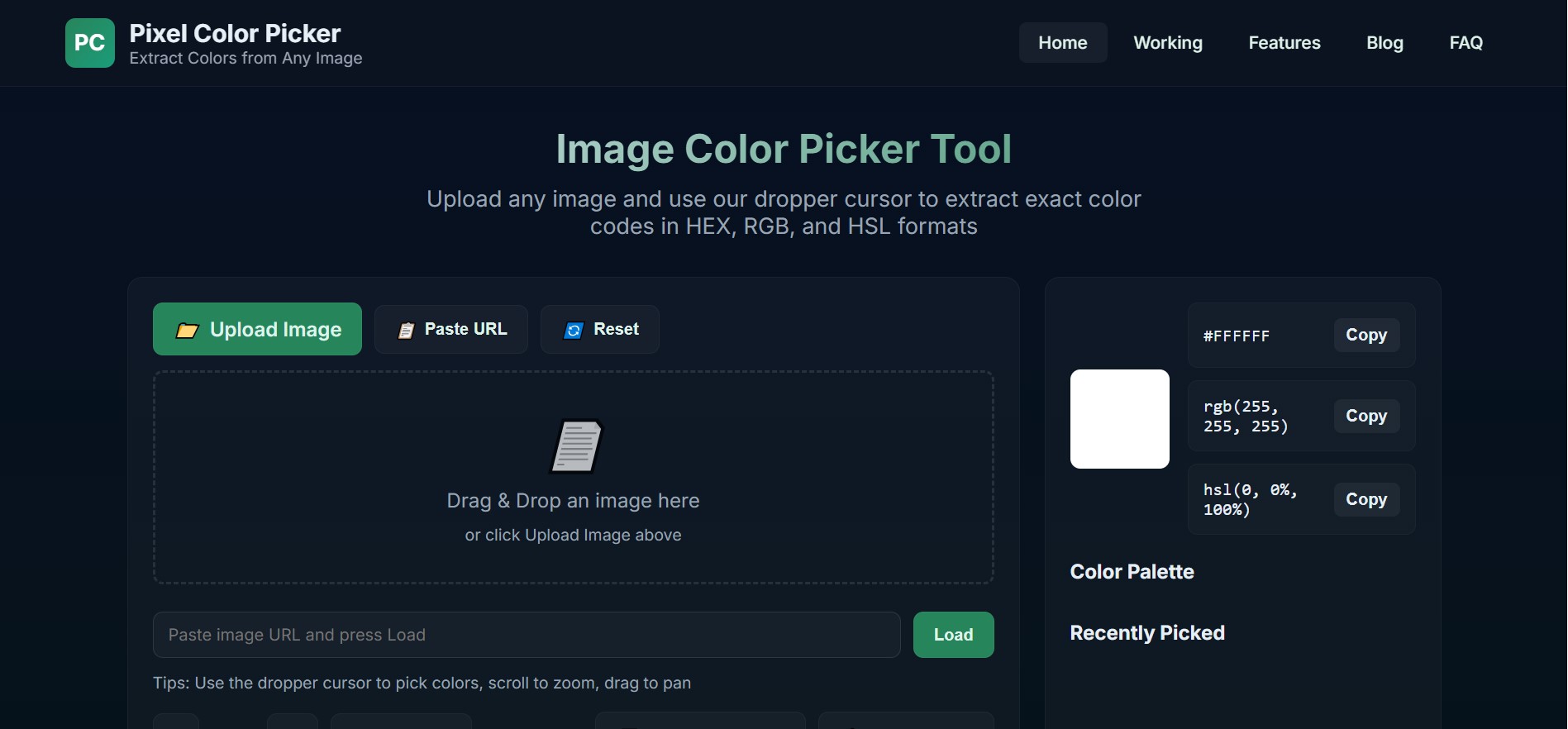1568x729 pixels.
Task: Copy the #FFFFFF hex code
Action: coord(1365,336)
